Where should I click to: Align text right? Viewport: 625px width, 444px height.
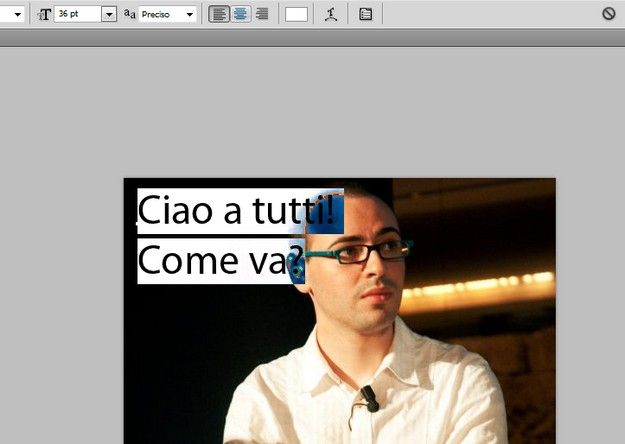(262, 14)
